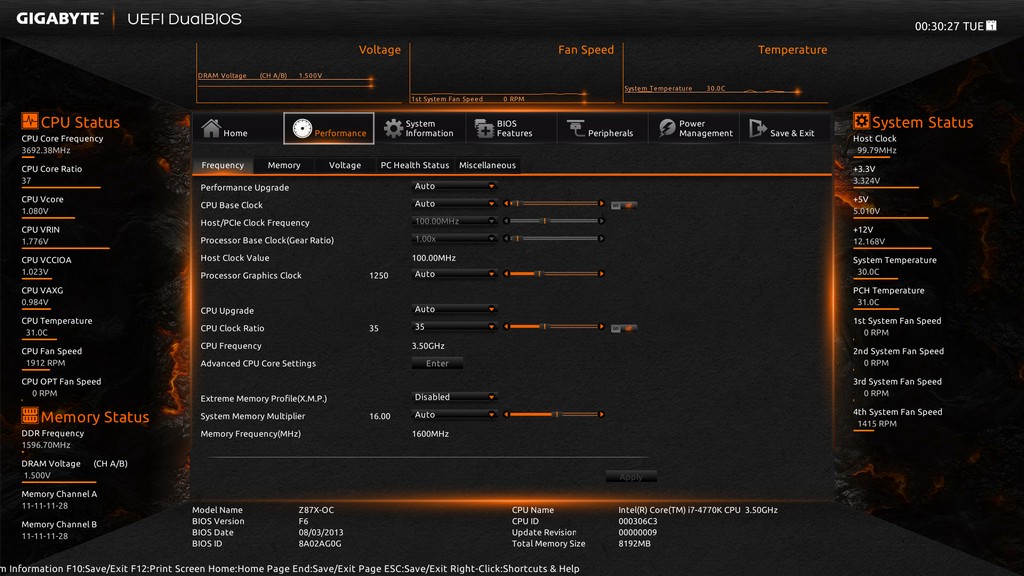1024x576 pixels.
Task: Click the Memory Status module icon
Action: click(29, 415)
